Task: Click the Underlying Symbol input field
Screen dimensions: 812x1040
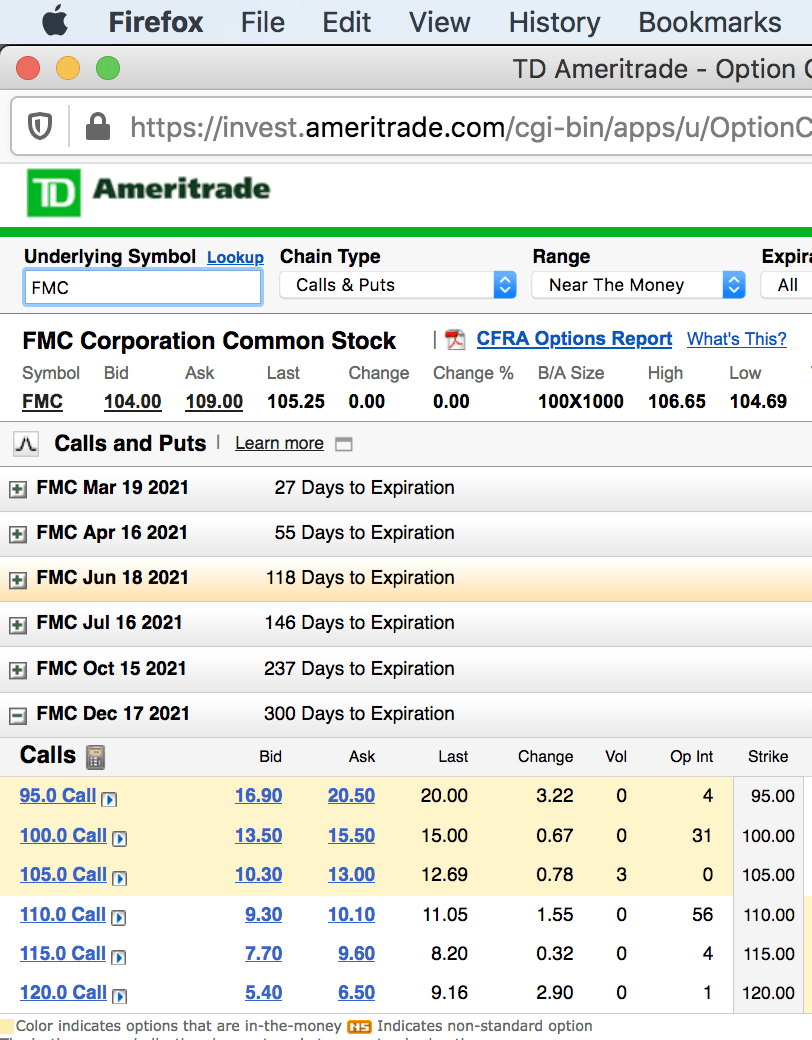Action: [143, 287]
